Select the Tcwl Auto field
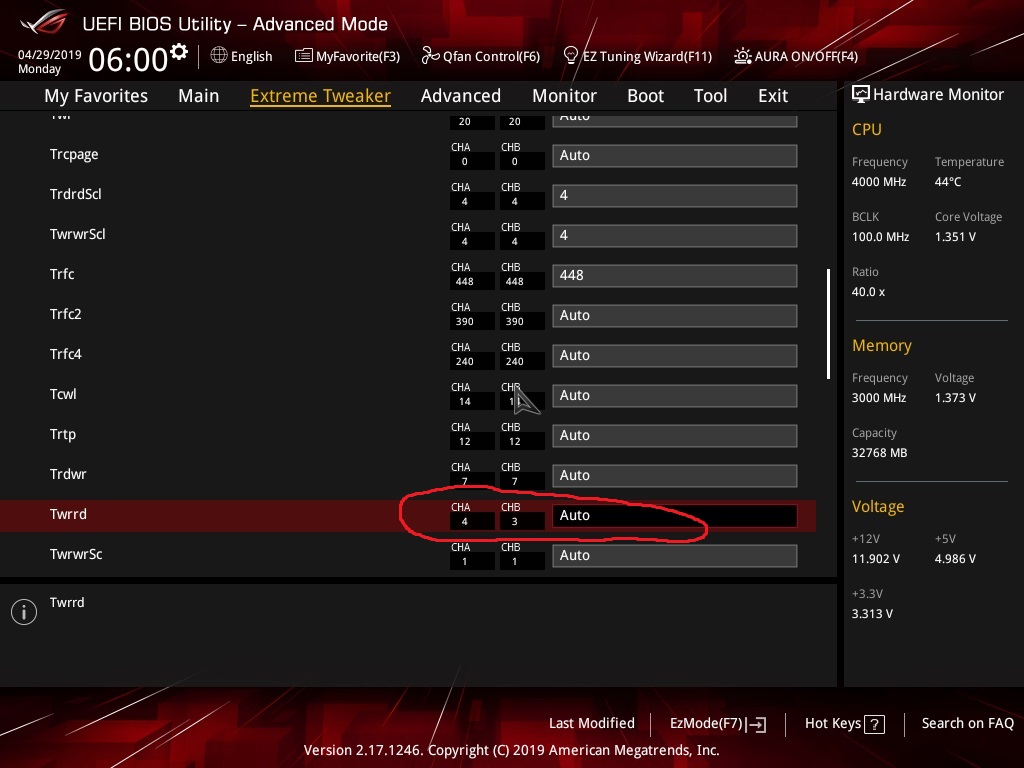The height and width of the screenshot is (768, 1024). coord(675,395)
